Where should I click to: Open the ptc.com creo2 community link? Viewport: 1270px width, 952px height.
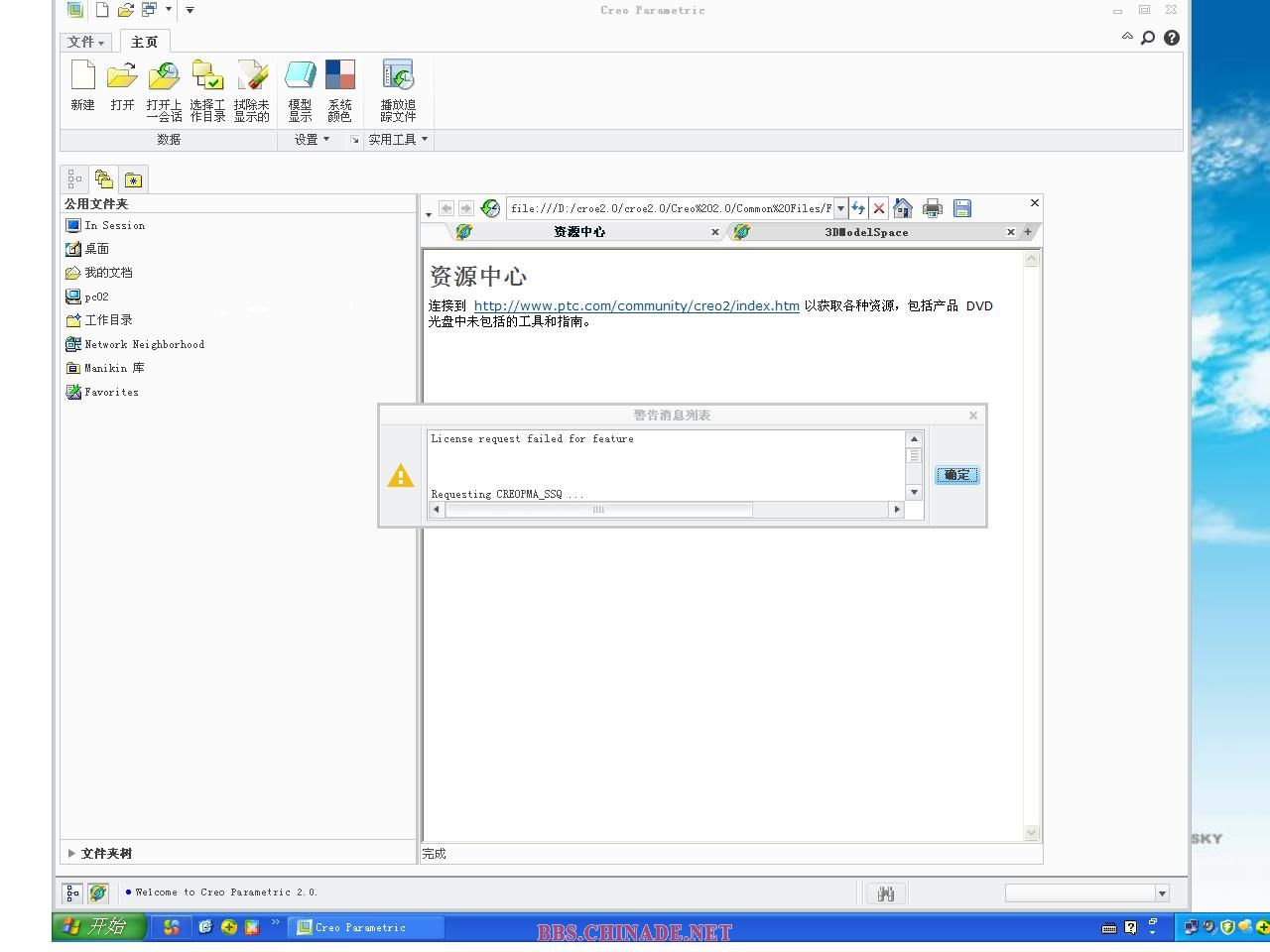(x=636, y=305)
